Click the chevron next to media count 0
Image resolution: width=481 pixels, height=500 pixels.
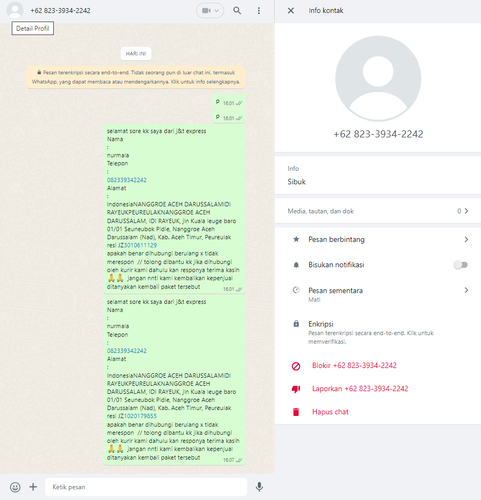(x=466, y=211)
